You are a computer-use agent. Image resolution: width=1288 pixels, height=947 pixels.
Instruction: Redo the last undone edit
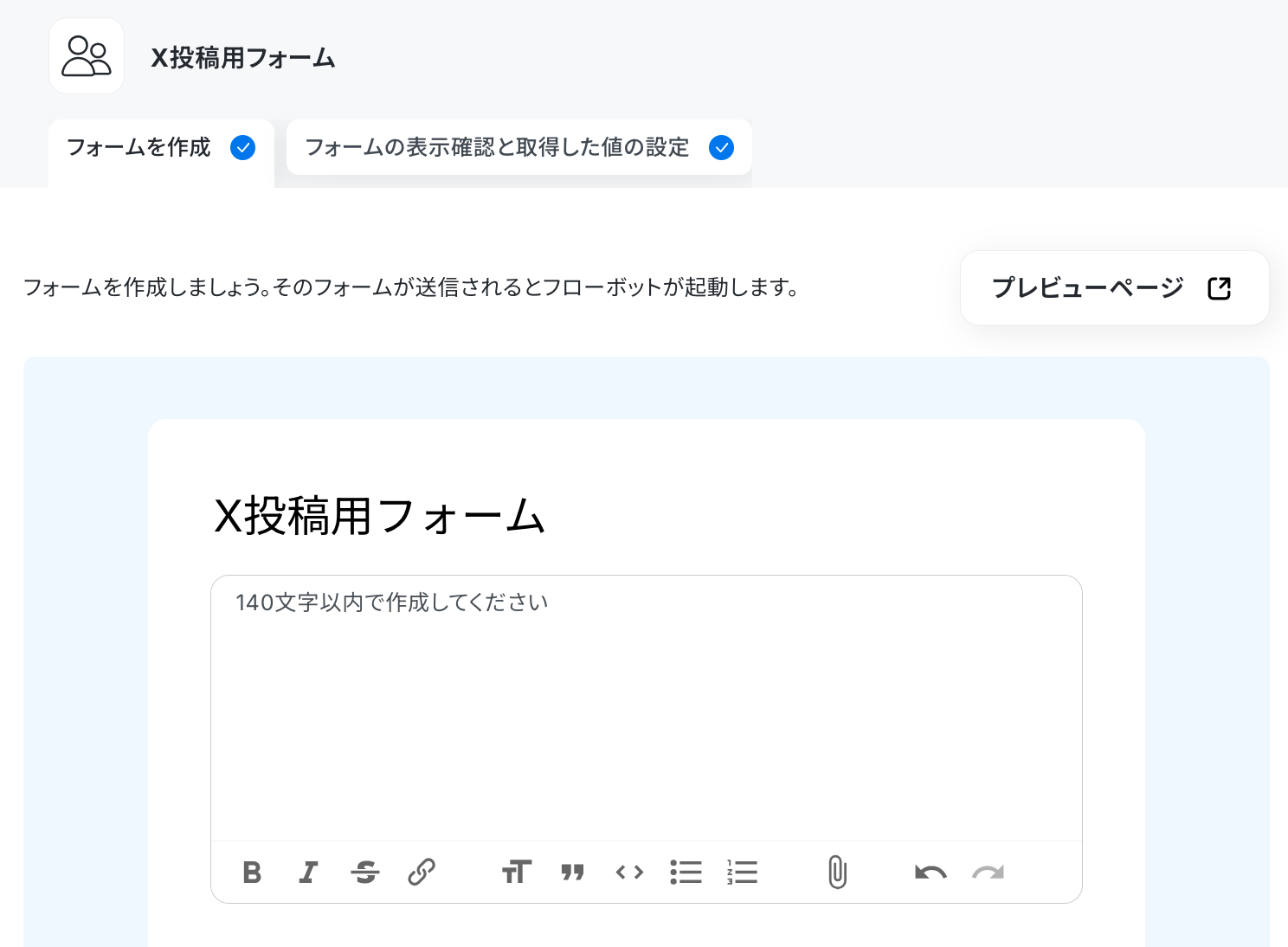(988, 873)
